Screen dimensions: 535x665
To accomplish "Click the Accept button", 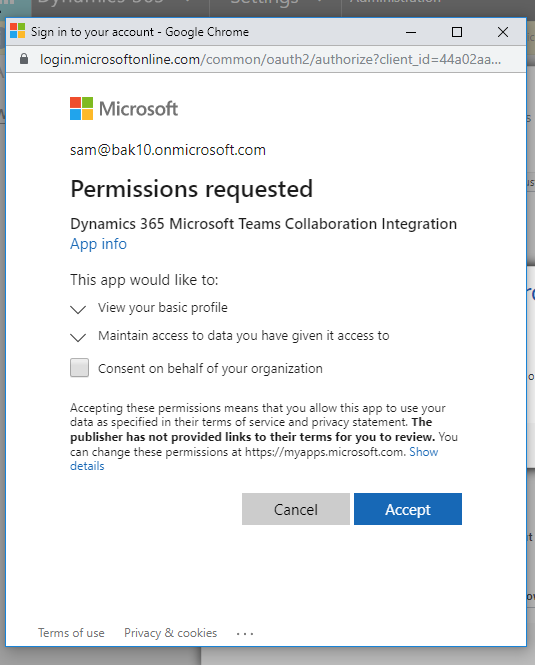I will (408, 509).
